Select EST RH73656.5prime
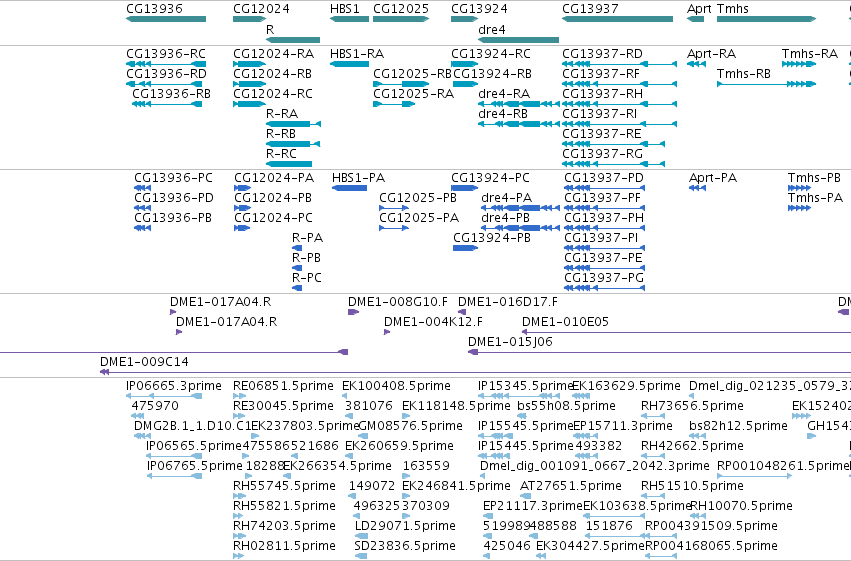The height and width of the screenshot is (561, 851). [x=653, y=416]
